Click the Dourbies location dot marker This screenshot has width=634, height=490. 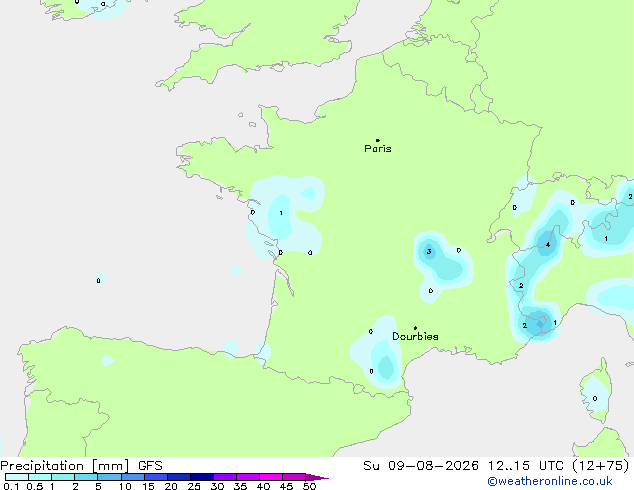tap(415, 328)
